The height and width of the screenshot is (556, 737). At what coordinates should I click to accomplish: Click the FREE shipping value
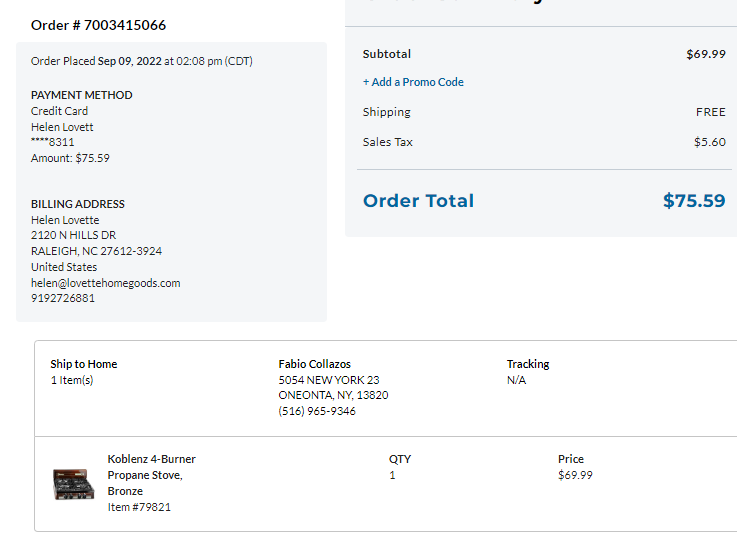coord(711,112)
